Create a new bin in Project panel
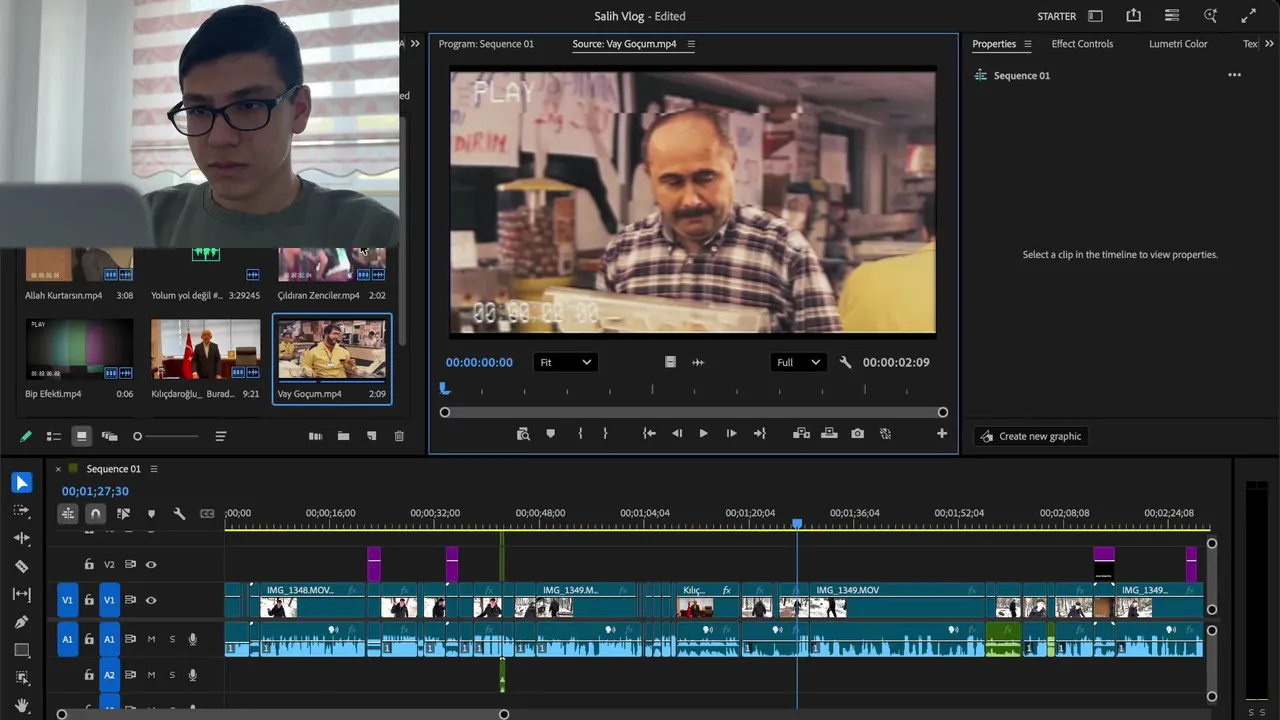 (x=343, y=436)
